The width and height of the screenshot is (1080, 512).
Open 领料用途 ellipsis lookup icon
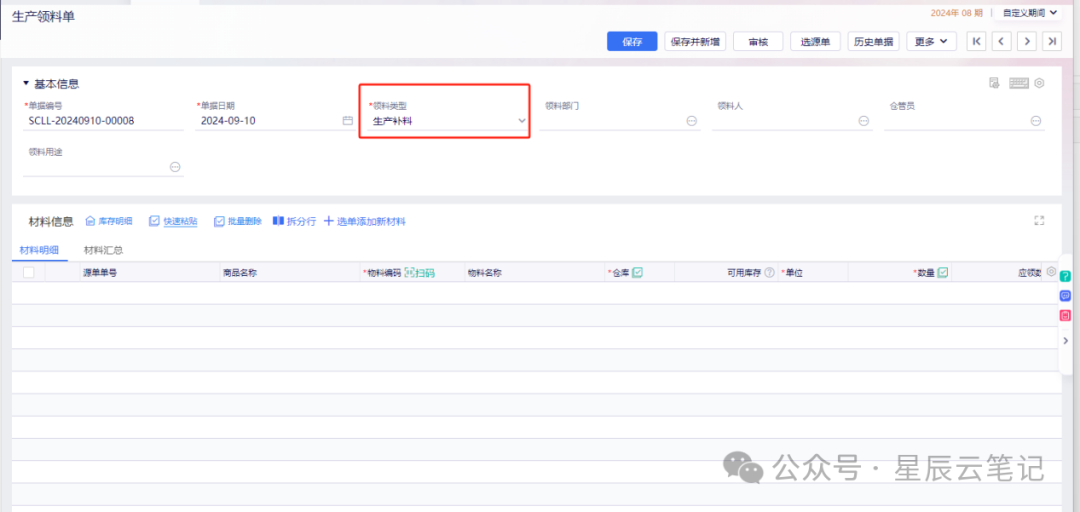pos(175,167)
